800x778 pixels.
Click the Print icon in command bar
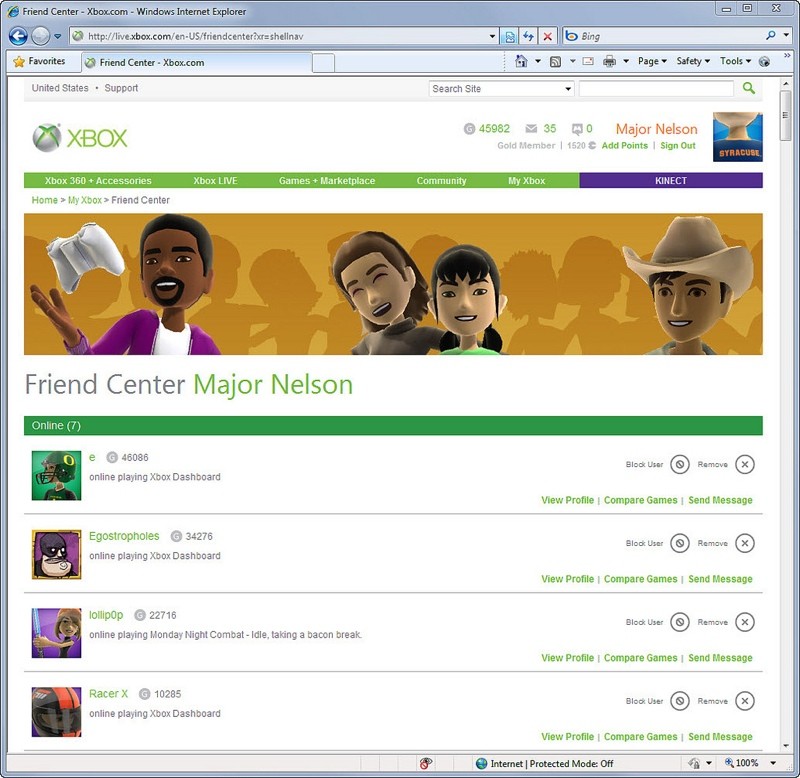(x=609, y=61)
